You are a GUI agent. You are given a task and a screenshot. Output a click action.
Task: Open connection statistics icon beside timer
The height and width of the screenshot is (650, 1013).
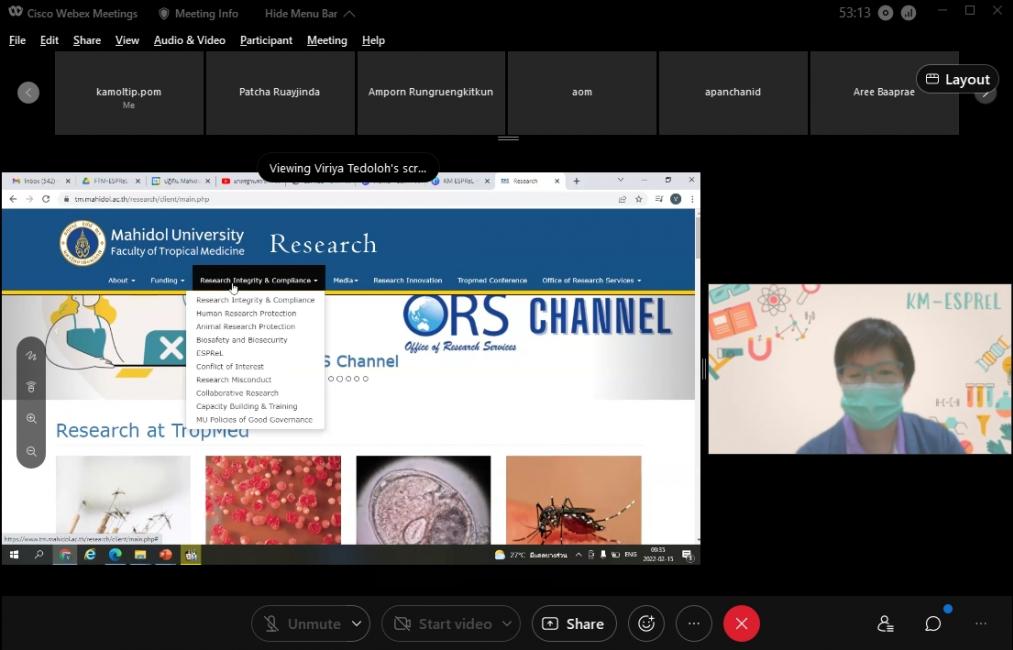click(908, 13)
